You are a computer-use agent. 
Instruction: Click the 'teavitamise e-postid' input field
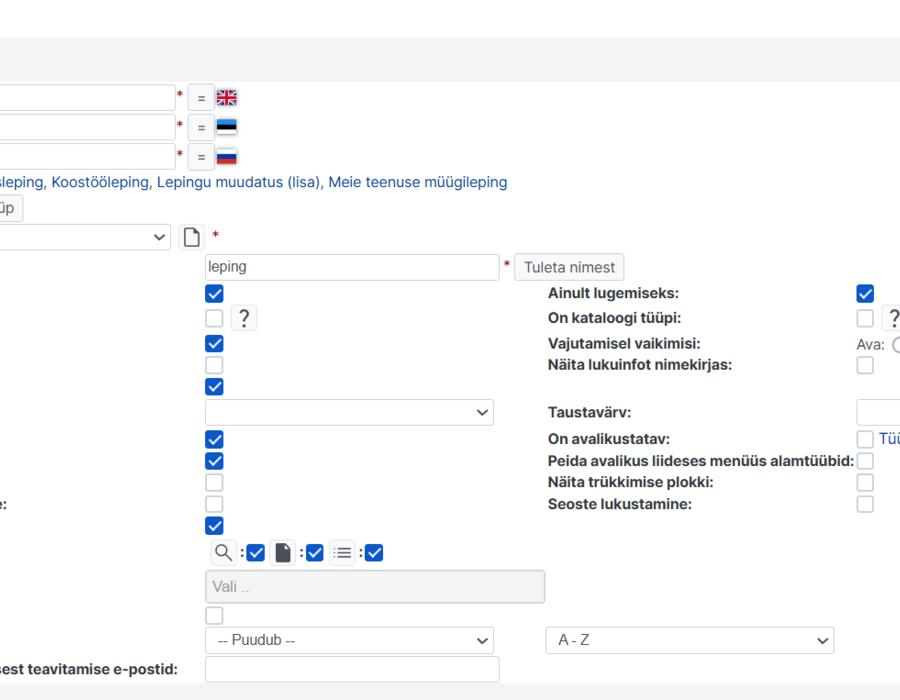tap(352, 670)
